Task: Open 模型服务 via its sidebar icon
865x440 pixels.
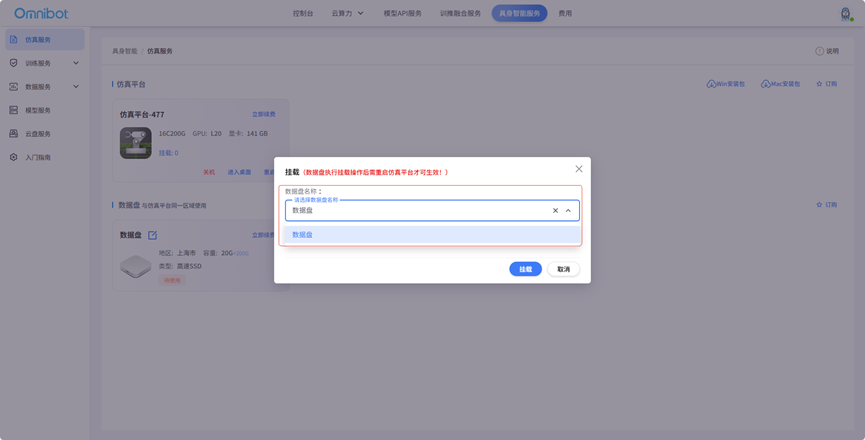Action: 14,110
